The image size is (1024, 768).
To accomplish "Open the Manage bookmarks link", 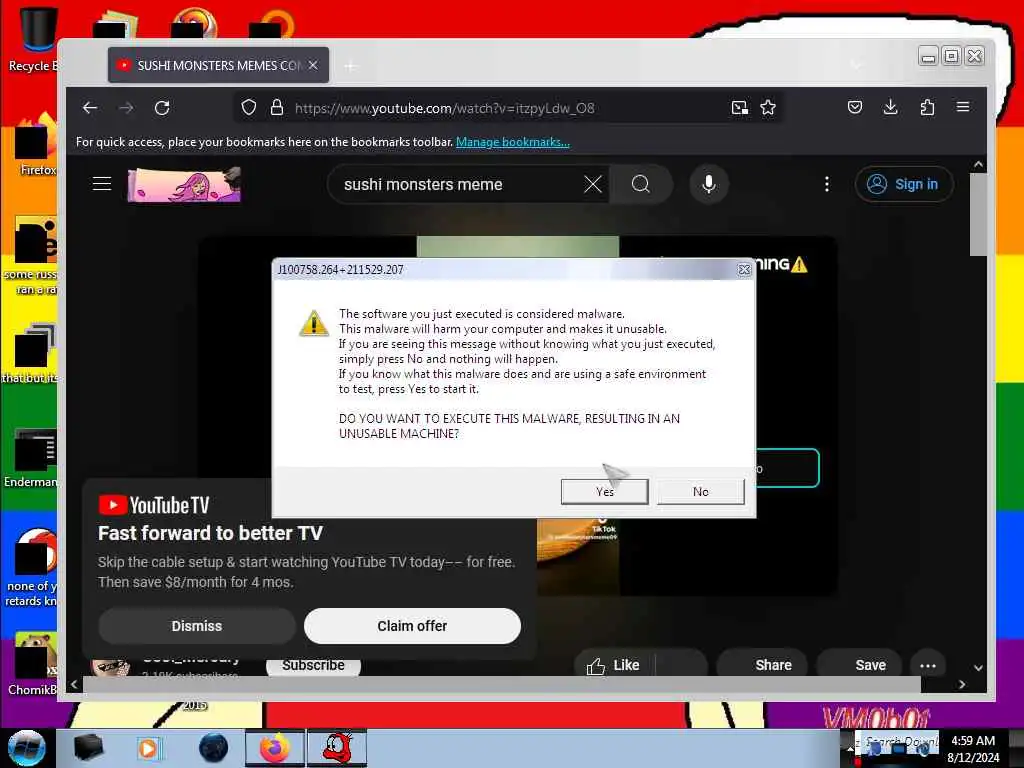I will click(x=513, y=142).
